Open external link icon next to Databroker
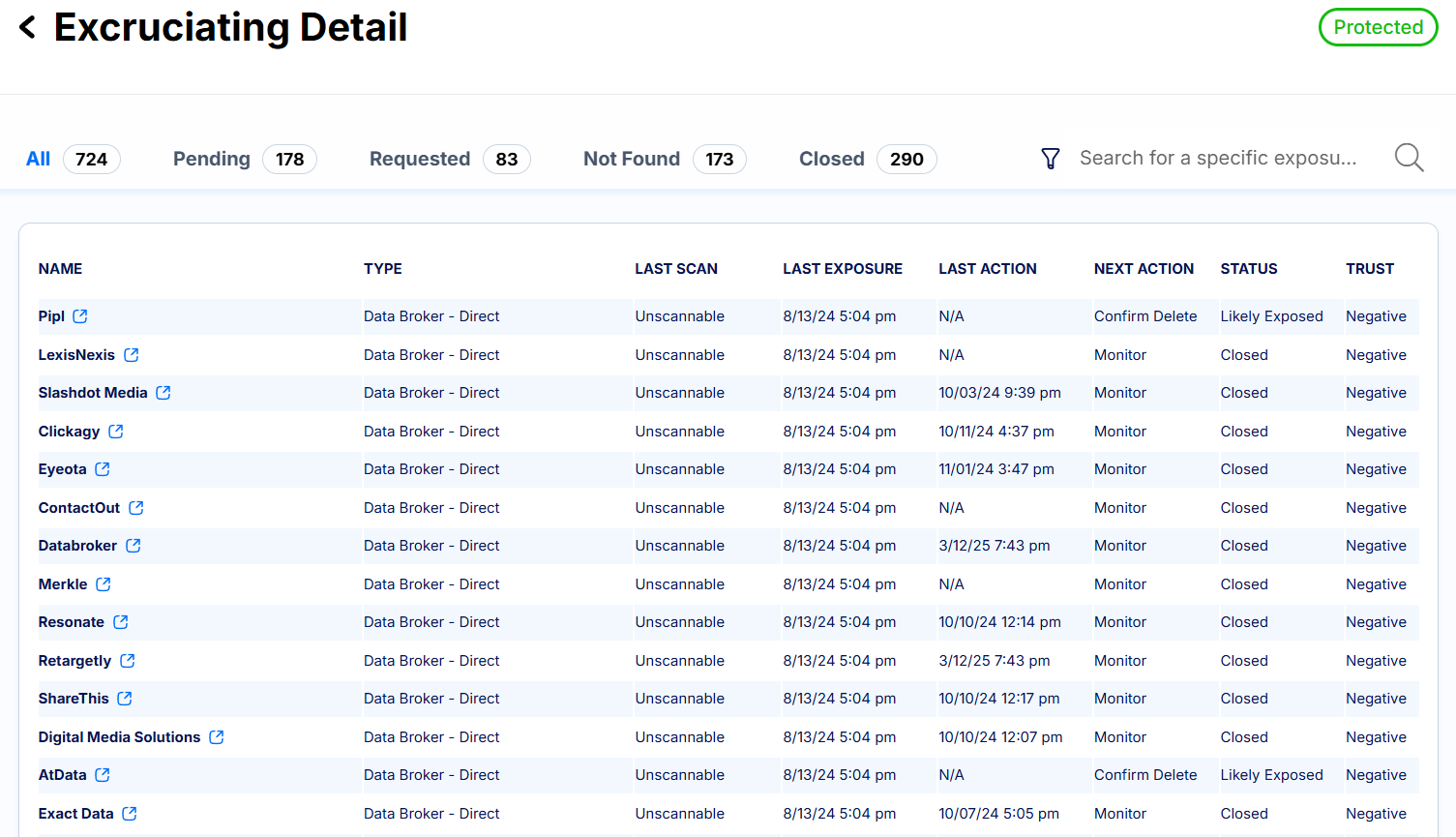1456x837 pixels. coord(134,546)
